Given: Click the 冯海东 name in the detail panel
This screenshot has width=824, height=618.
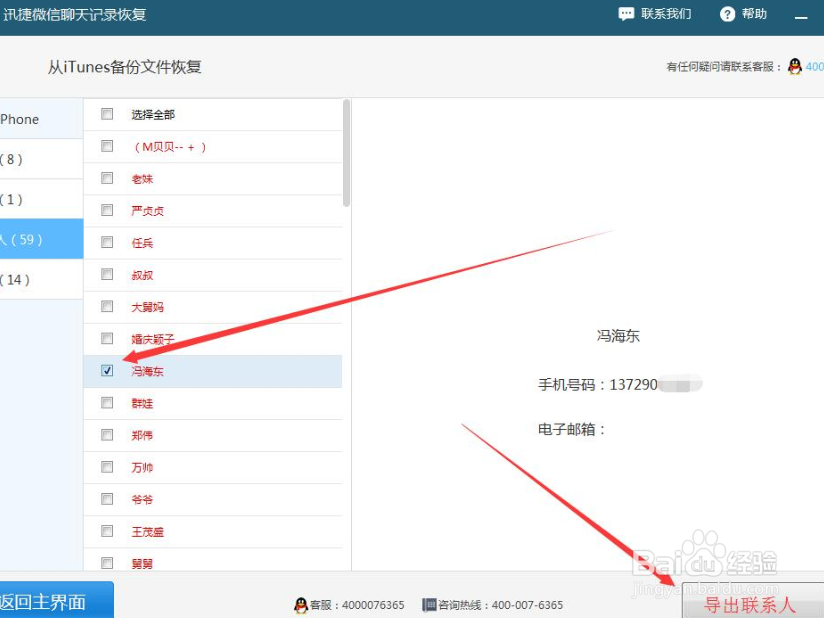Looking at the screenshot, I should pos(618,336).
